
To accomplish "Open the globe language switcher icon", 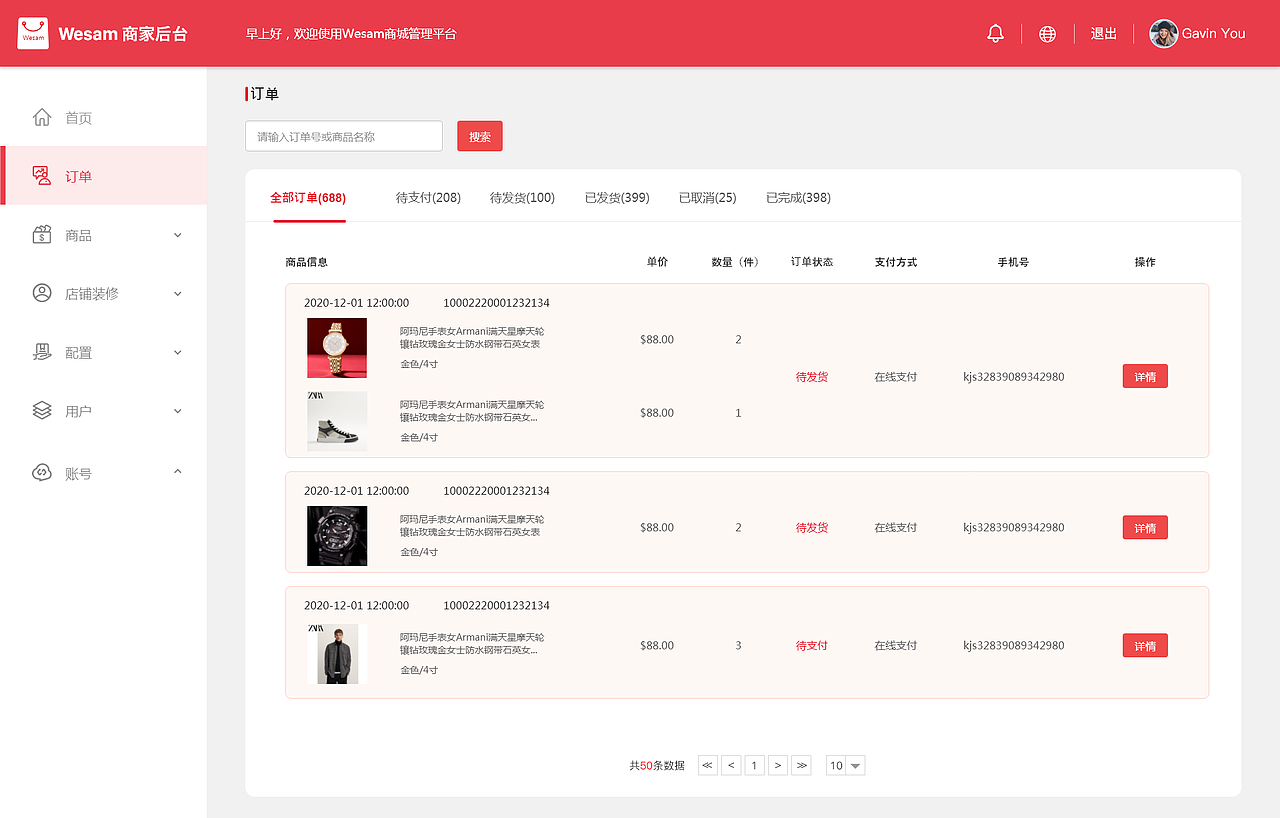I will (x=1047, y=33).
